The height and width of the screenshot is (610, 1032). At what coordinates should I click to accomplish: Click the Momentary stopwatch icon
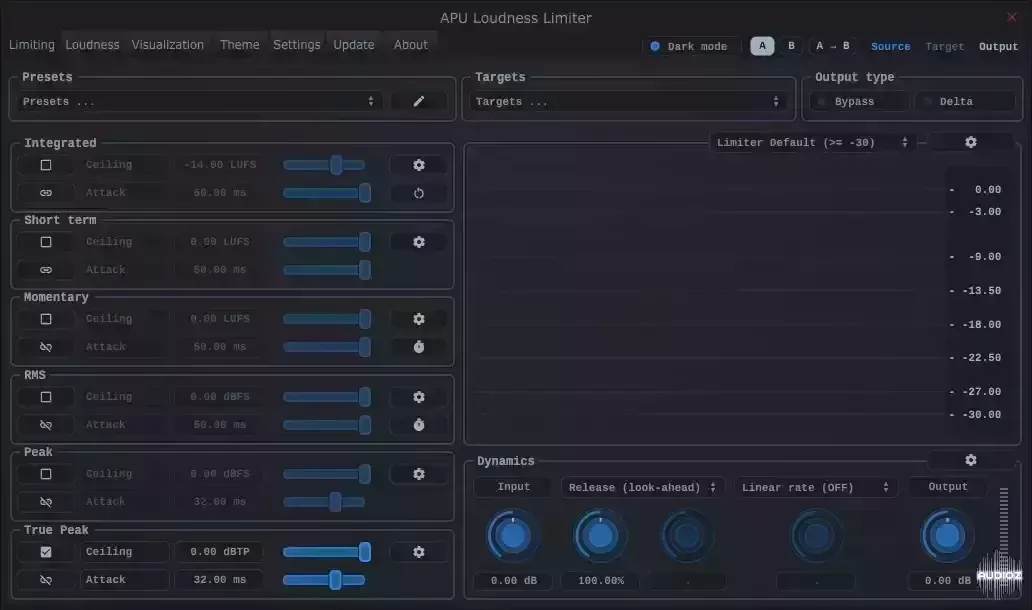pyautogui.click(x=419, y=347)
